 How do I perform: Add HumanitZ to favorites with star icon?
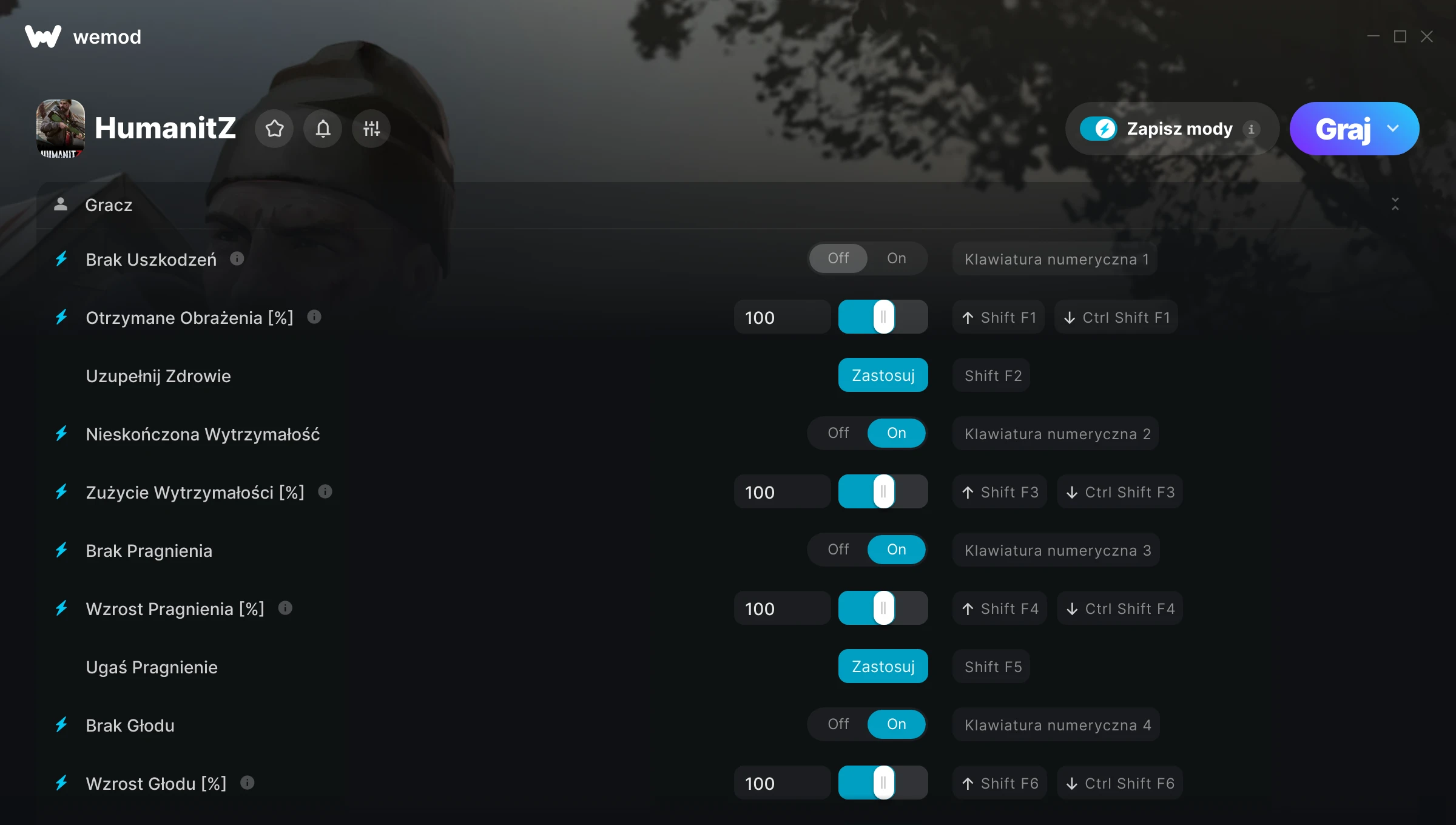[274, 129]
